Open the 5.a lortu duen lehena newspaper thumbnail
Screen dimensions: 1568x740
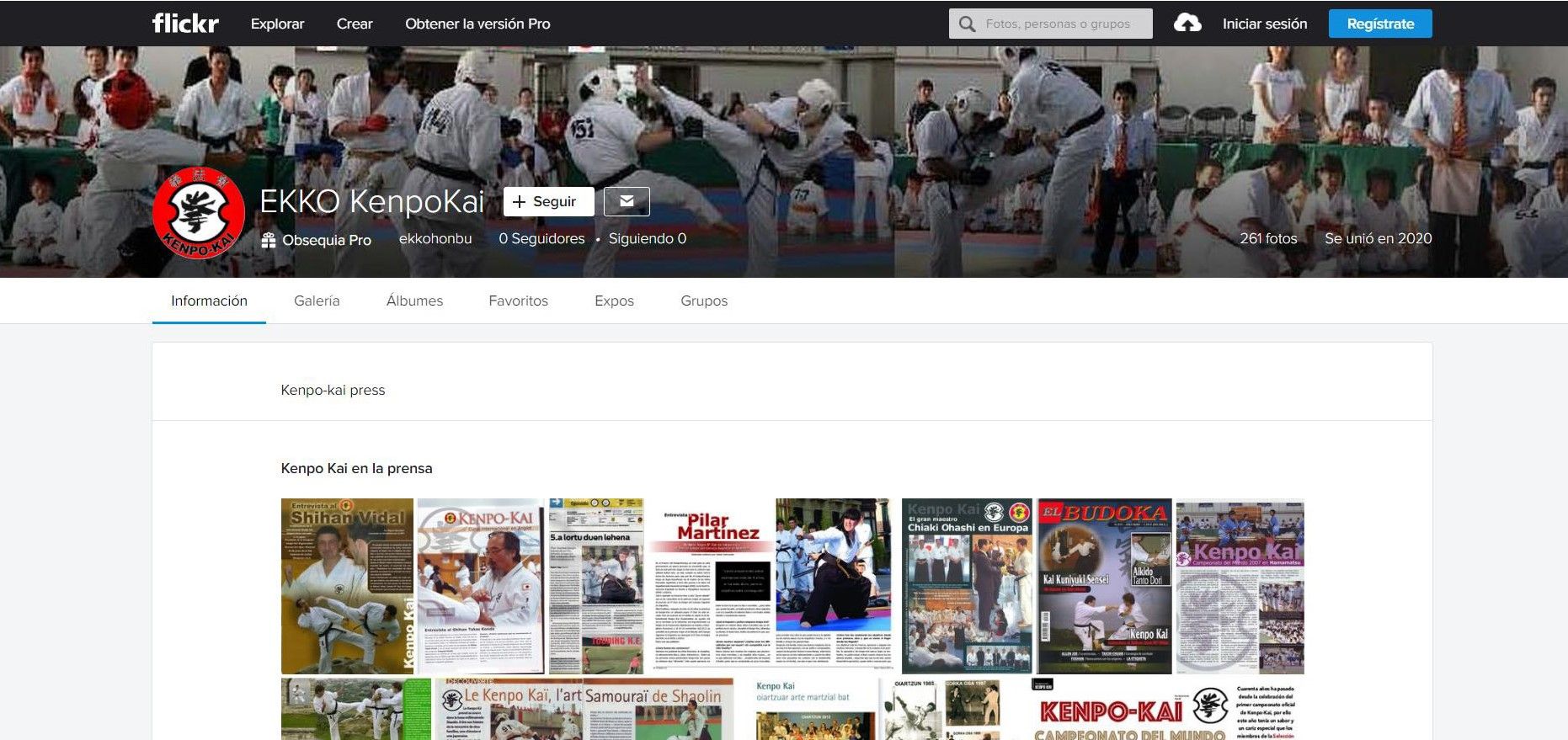pyautogui.click(x=595, y=586)
